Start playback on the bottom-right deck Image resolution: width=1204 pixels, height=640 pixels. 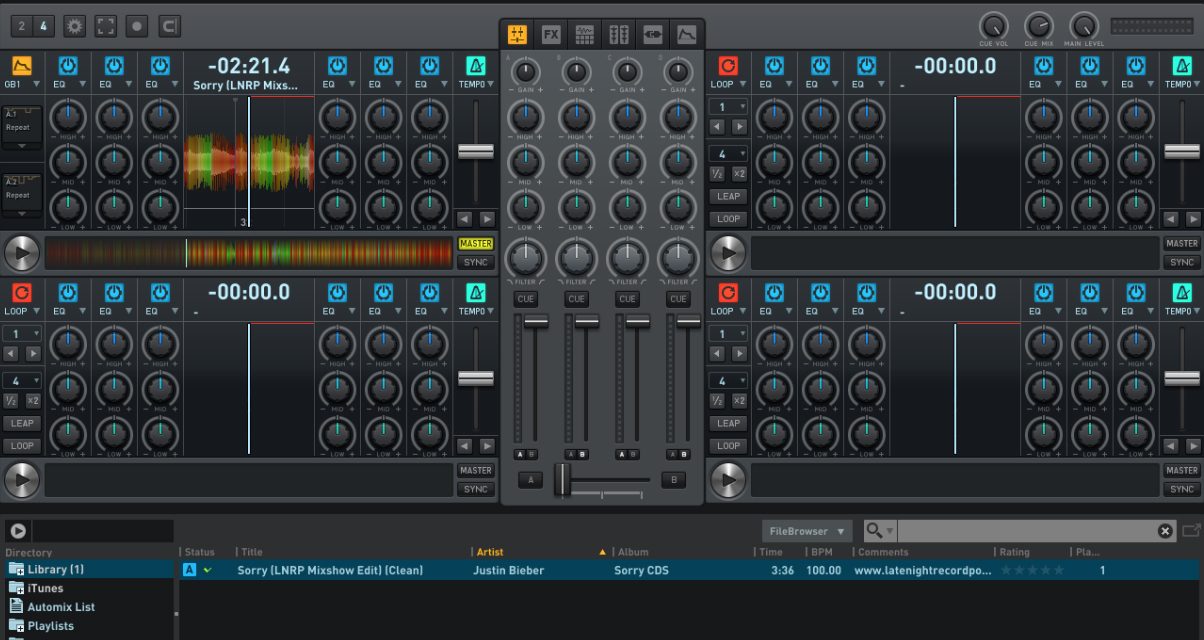pyautogui.click(x=728, y=480)
